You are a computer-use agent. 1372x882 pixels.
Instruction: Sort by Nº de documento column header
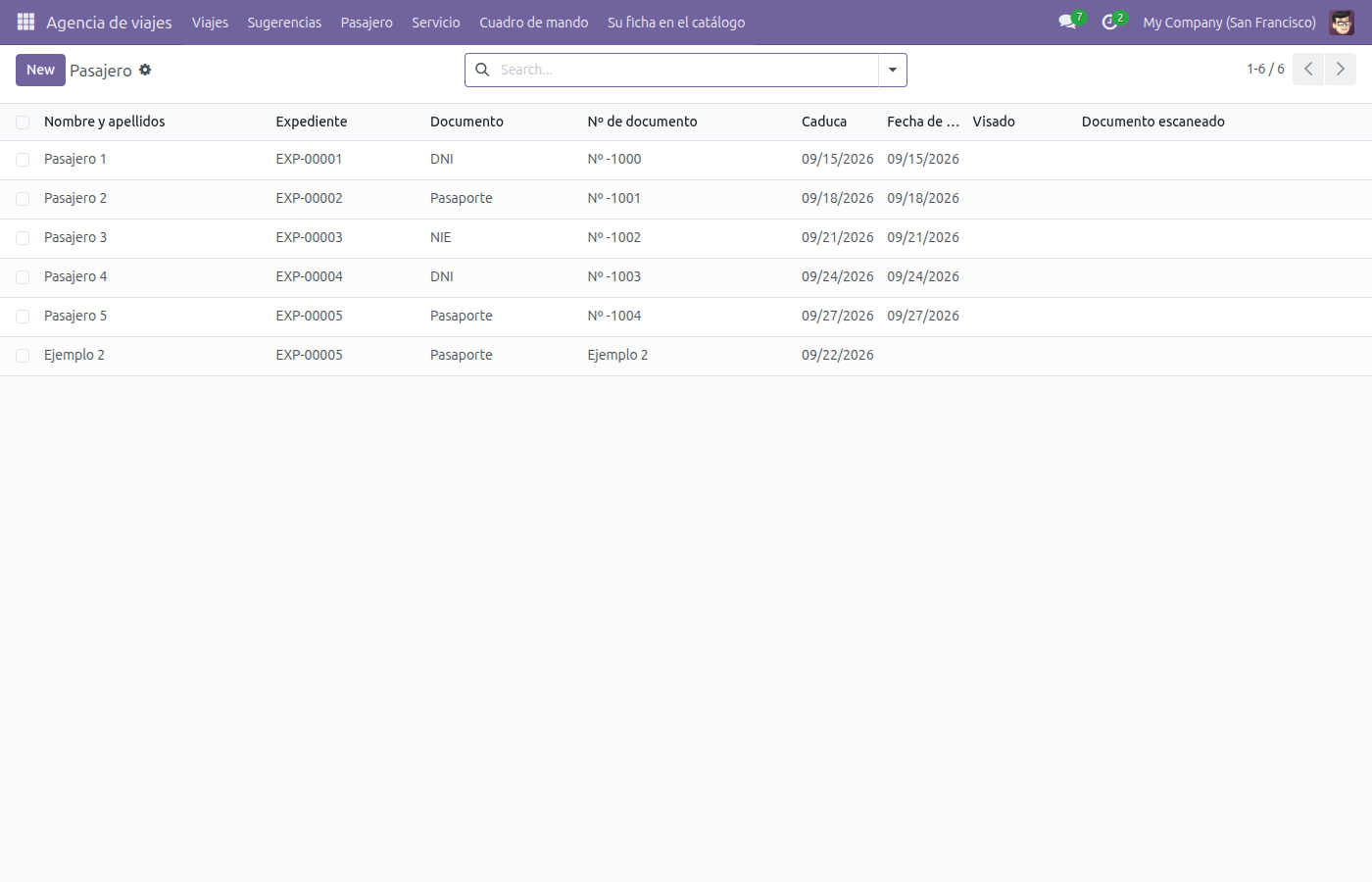[x=643, y=122]
